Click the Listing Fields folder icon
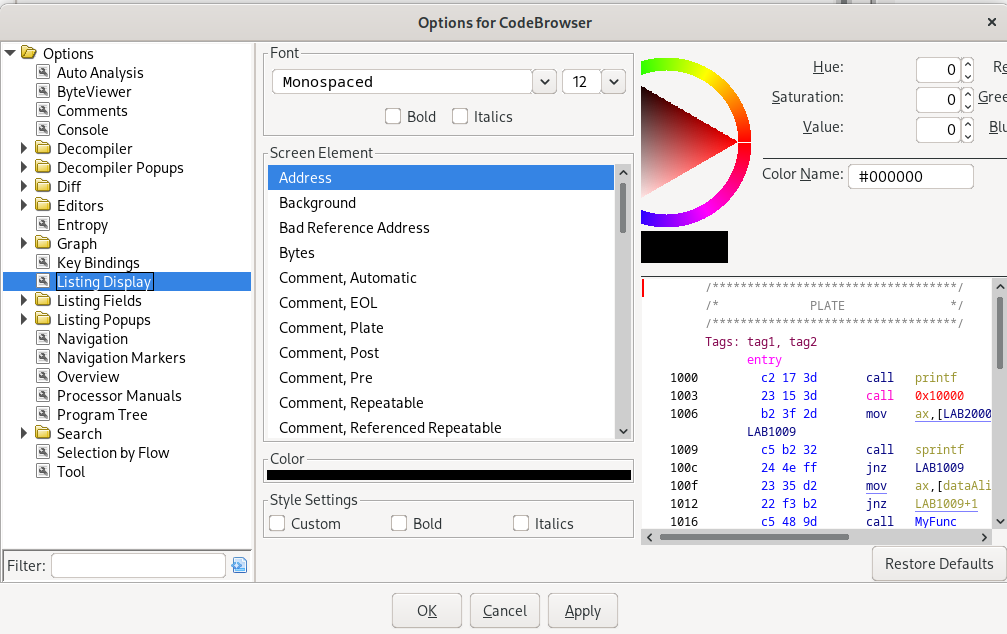 tap(43, 300)
